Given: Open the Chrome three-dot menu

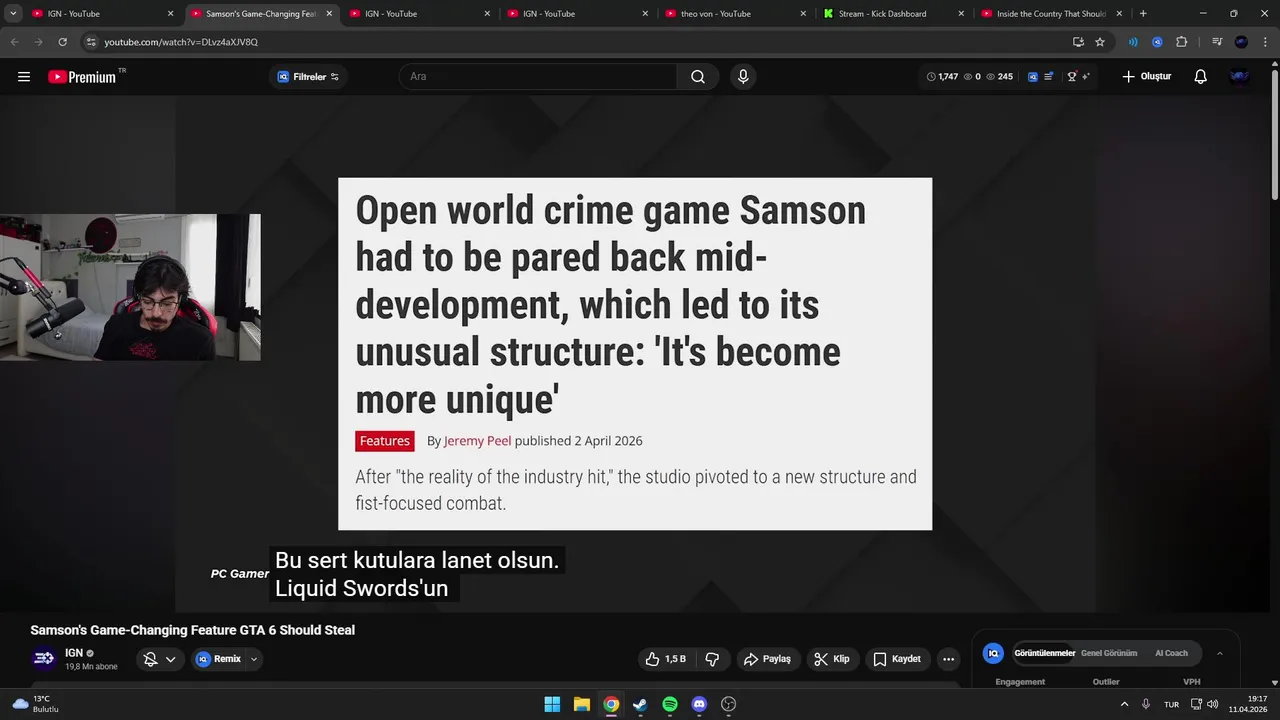Looking at the screenshot, I should [1264, 42].
